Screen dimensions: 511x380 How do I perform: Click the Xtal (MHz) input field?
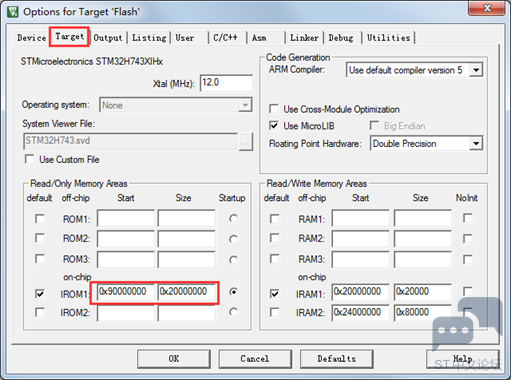(x=226, y=83)
